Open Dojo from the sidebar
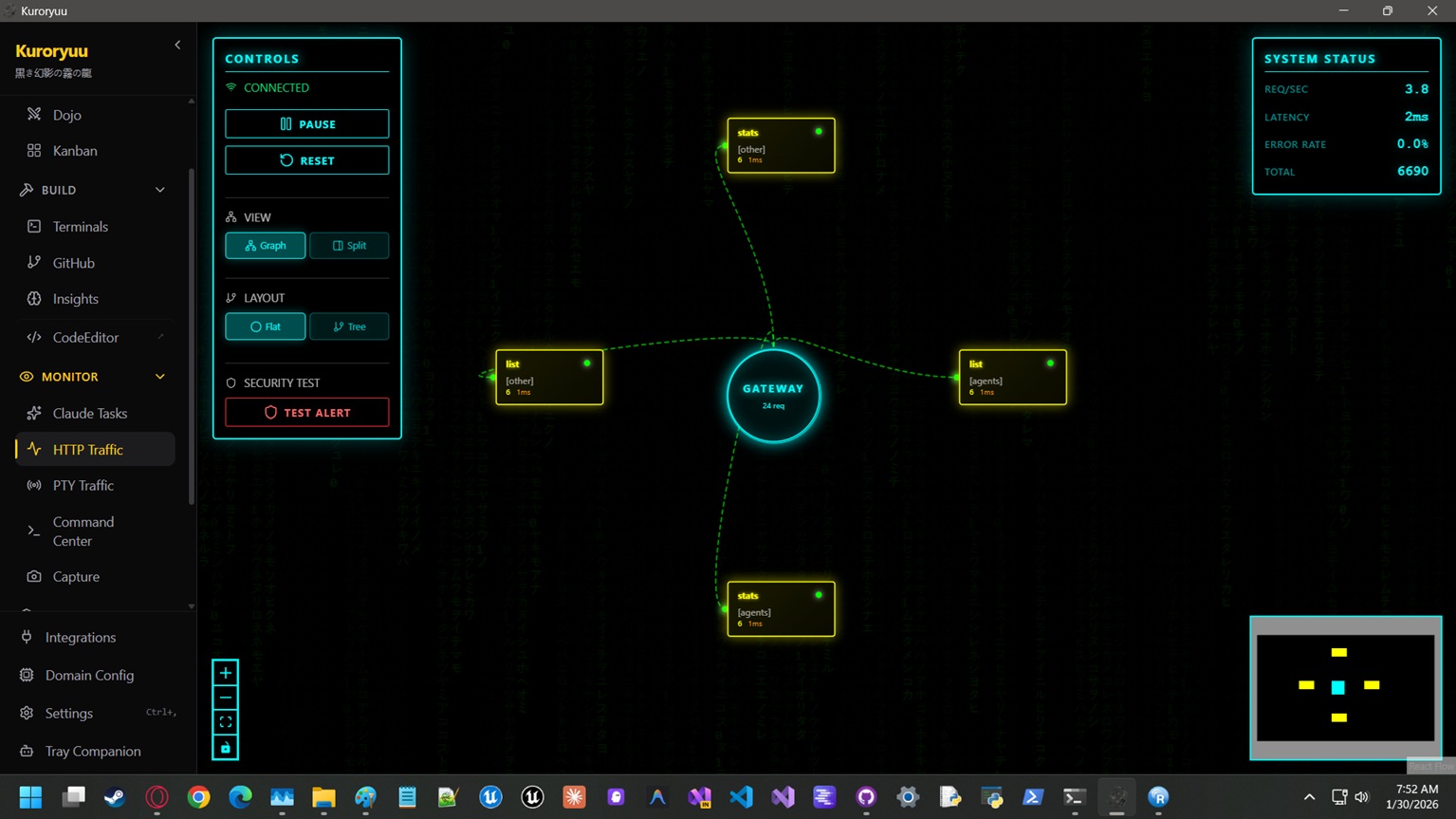 [x=66, y=115]
